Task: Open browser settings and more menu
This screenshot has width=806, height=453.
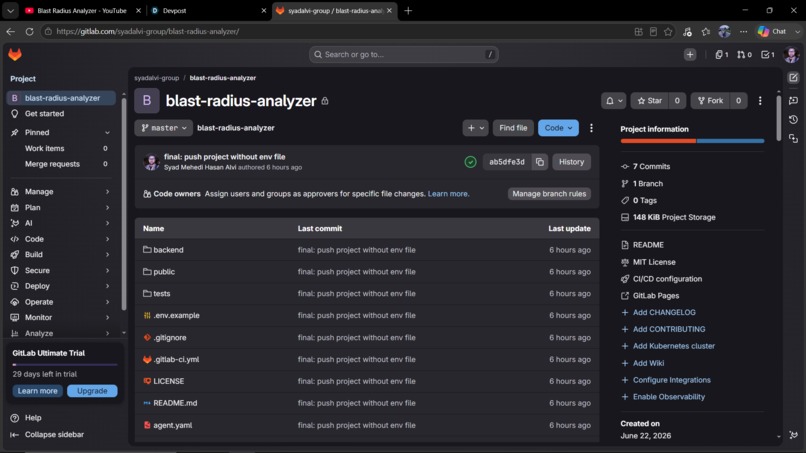Action: pos(743,31)
